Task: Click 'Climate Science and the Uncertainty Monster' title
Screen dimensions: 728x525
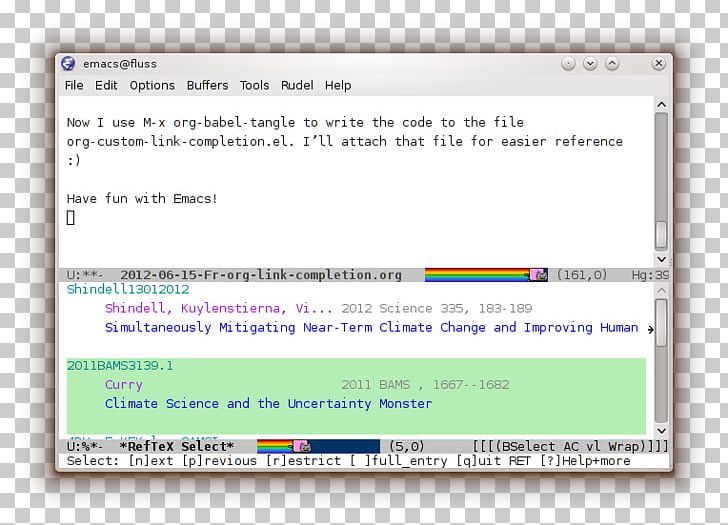Action: (268, 404)
